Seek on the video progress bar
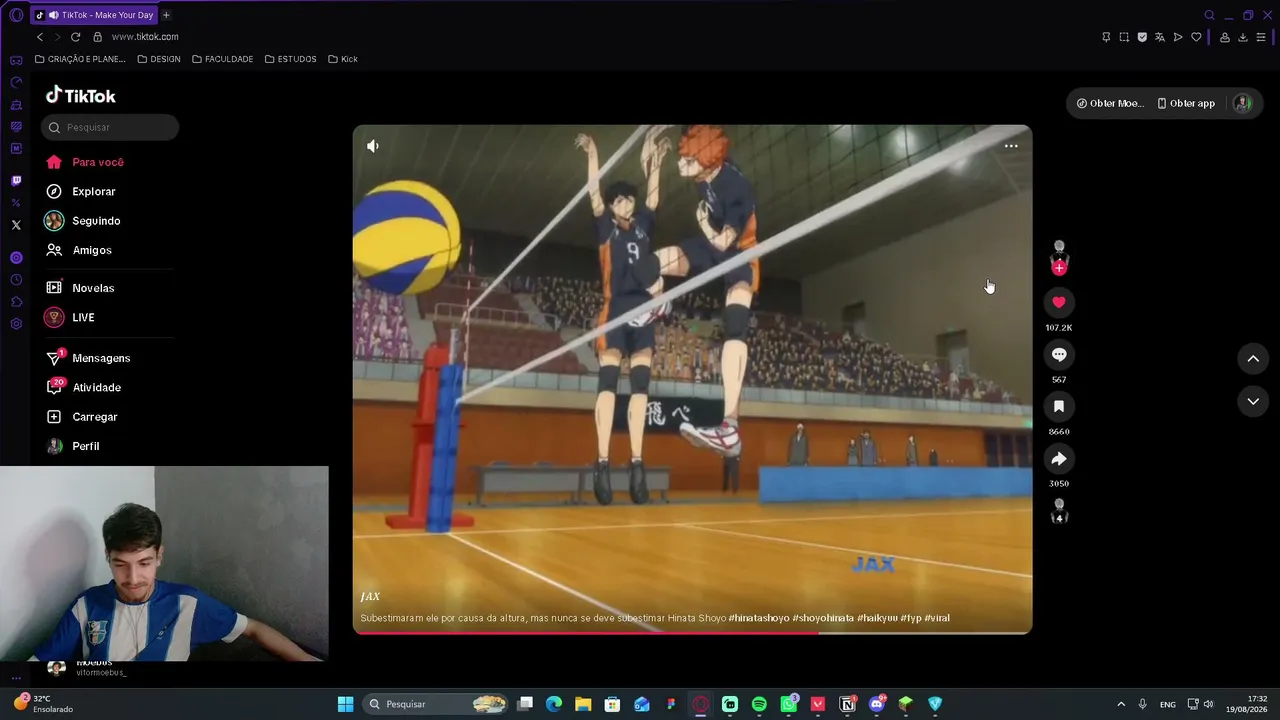The width and height of the screenshot is (1280, 720). pos(692,632)
